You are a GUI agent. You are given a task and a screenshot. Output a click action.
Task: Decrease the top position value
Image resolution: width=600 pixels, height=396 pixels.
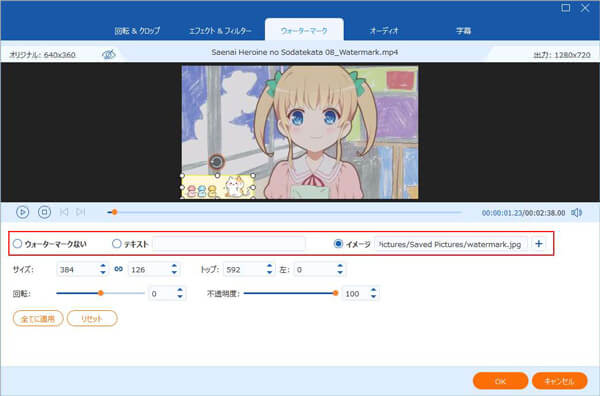click(269, 272)
